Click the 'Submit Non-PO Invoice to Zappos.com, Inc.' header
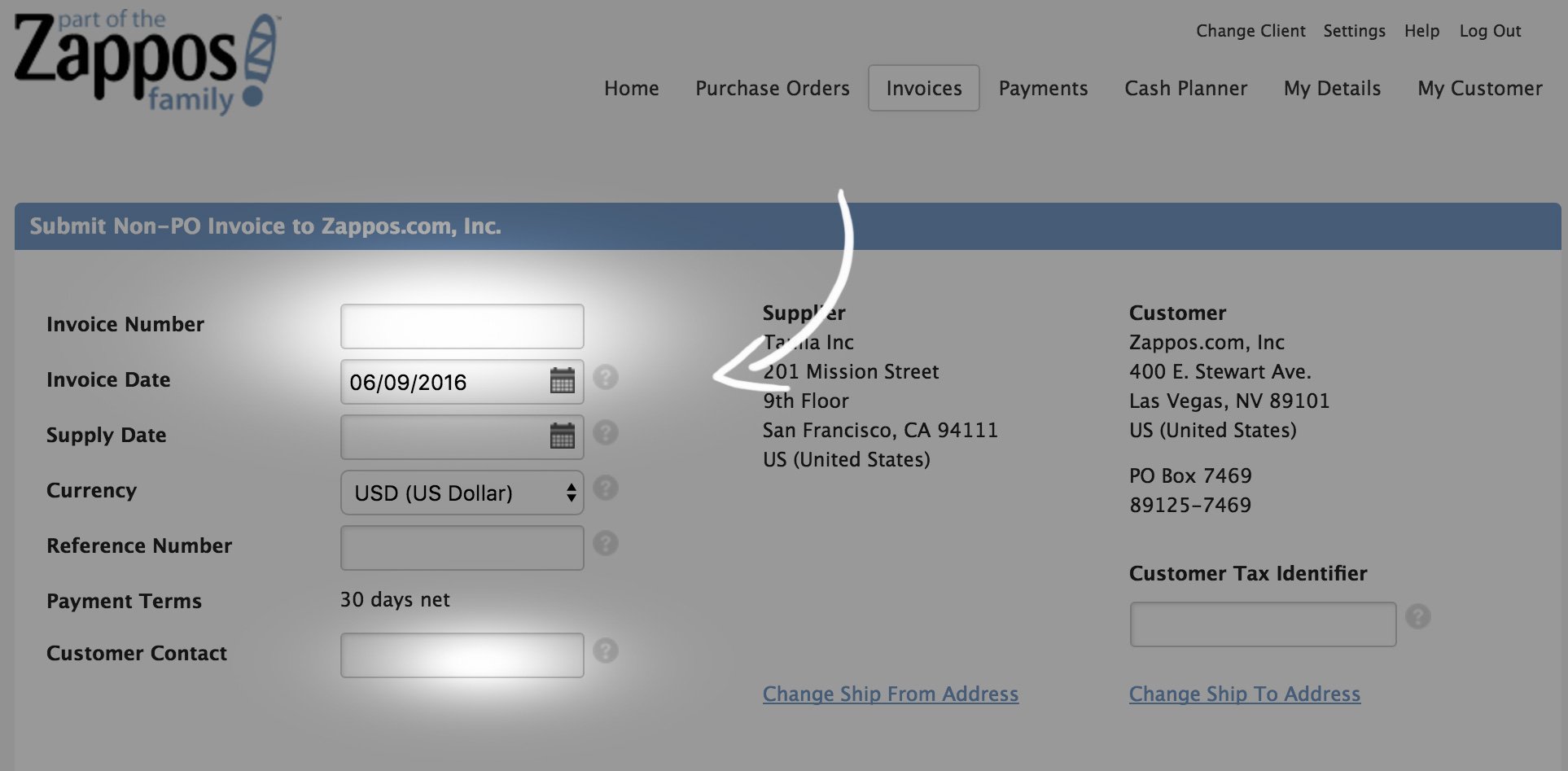Image resolution: width=1568 pixels, height=771 pixels. click(x=265, y=226)
